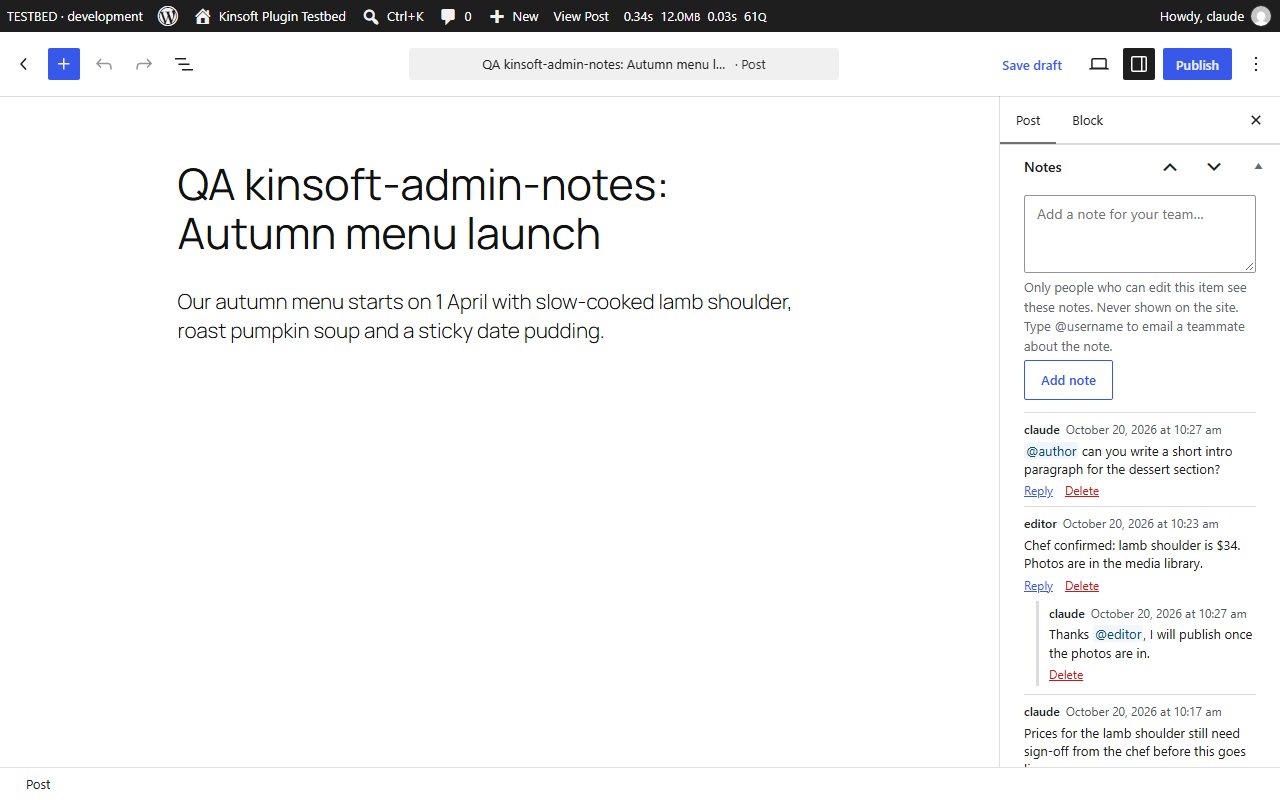
Task: Click the Post breadcrumb in footer
Action: 38,784
